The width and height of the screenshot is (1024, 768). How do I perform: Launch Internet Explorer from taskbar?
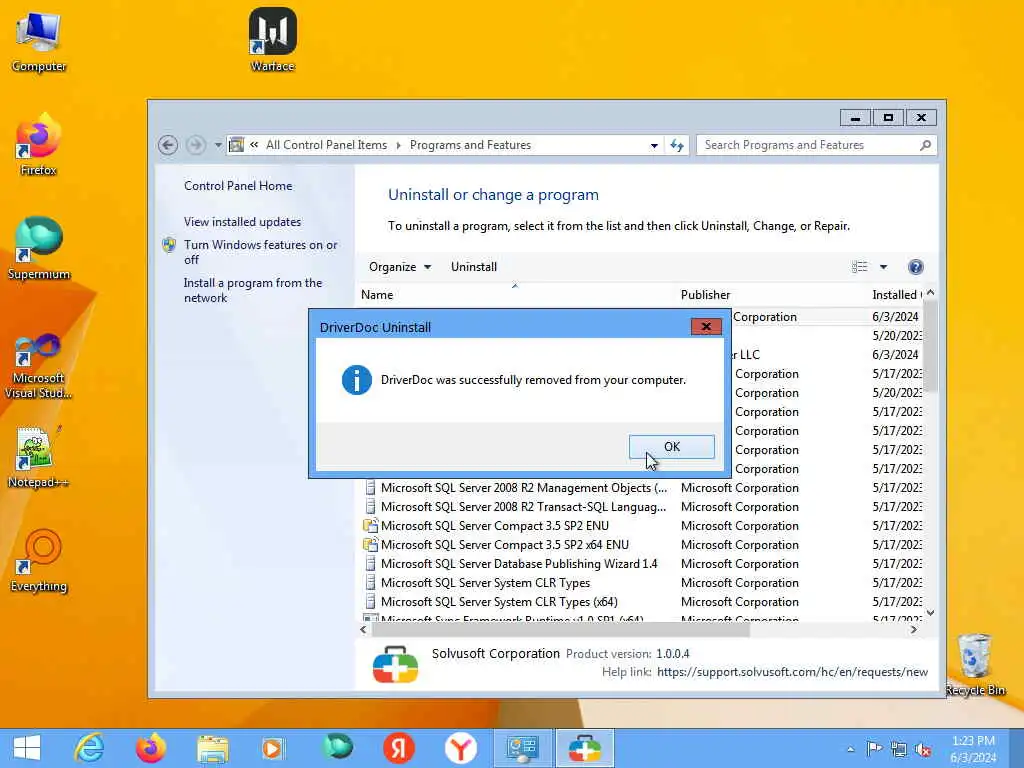coord(89,748)
